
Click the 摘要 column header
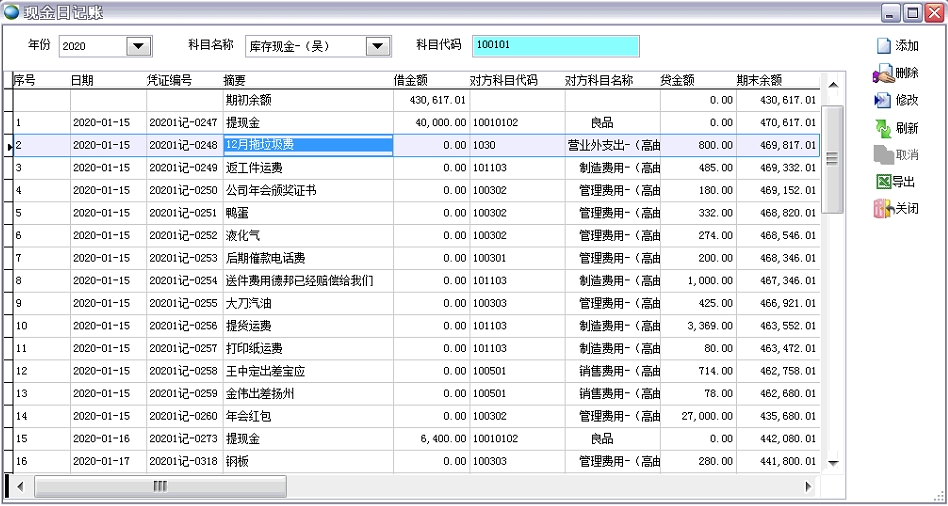235,80
